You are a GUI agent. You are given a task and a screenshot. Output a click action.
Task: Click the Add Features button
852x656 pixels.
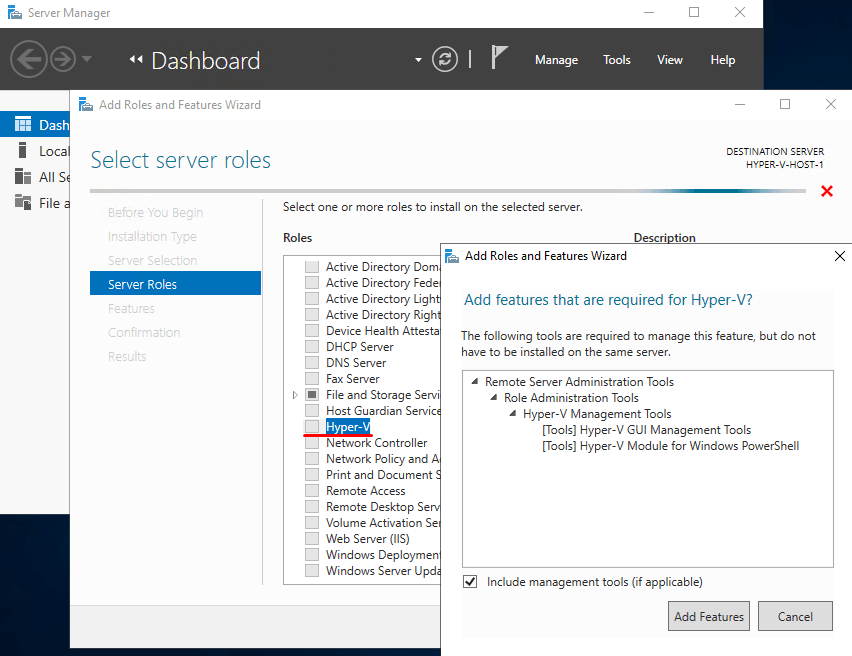tap(708, 616)
